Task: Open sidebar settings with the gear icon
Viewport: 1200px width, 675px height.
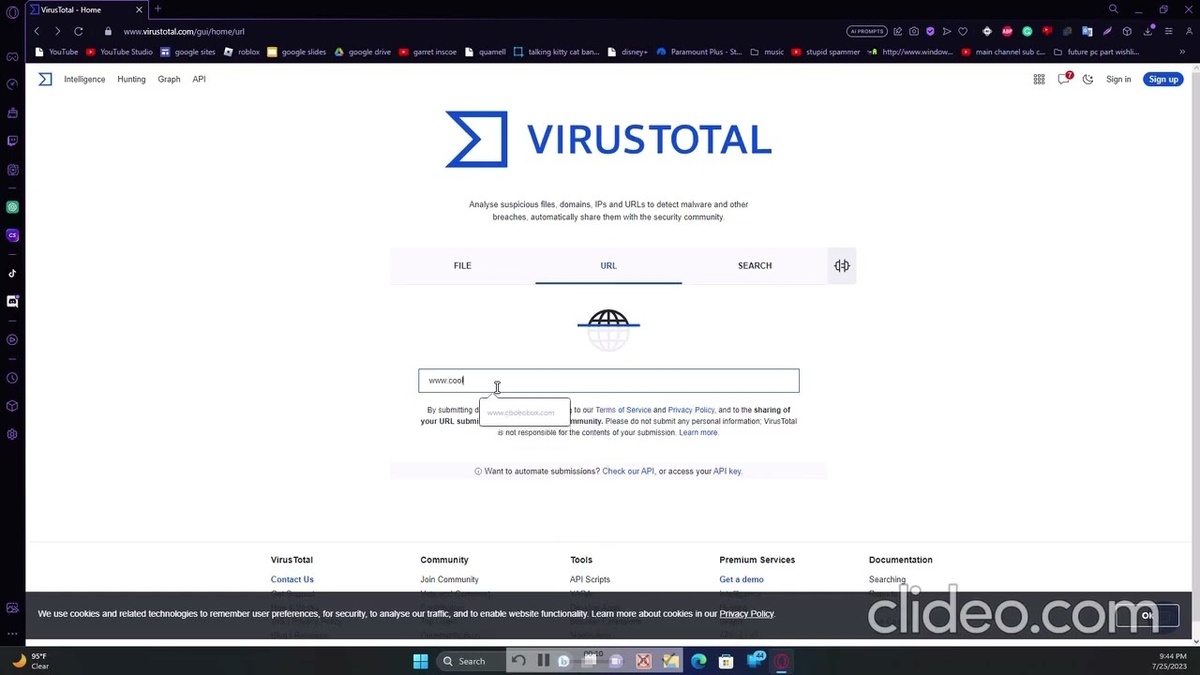Action: pos(12,434)
